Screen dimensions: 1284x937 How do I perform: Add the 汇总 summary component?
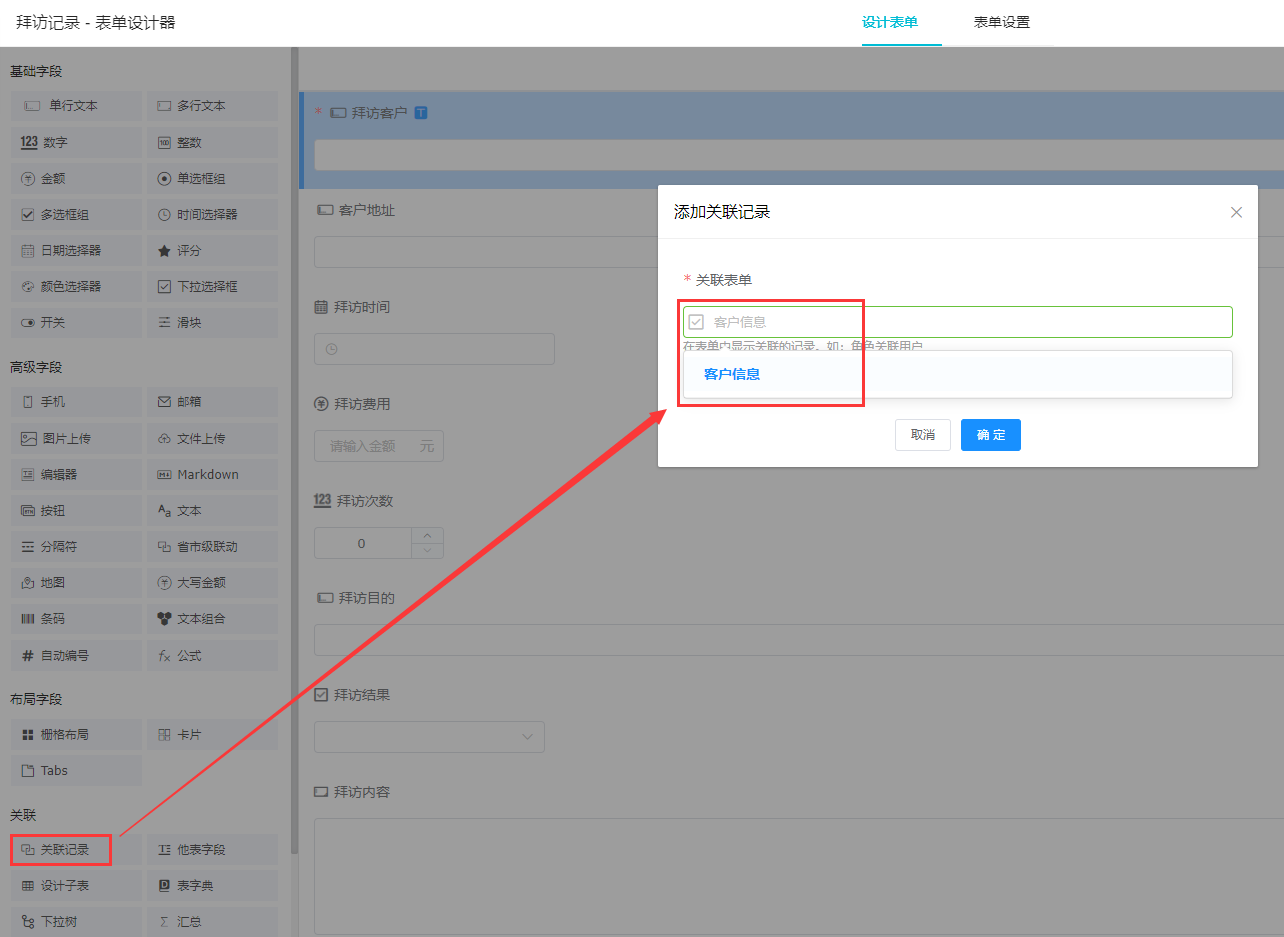click(213, 921)
